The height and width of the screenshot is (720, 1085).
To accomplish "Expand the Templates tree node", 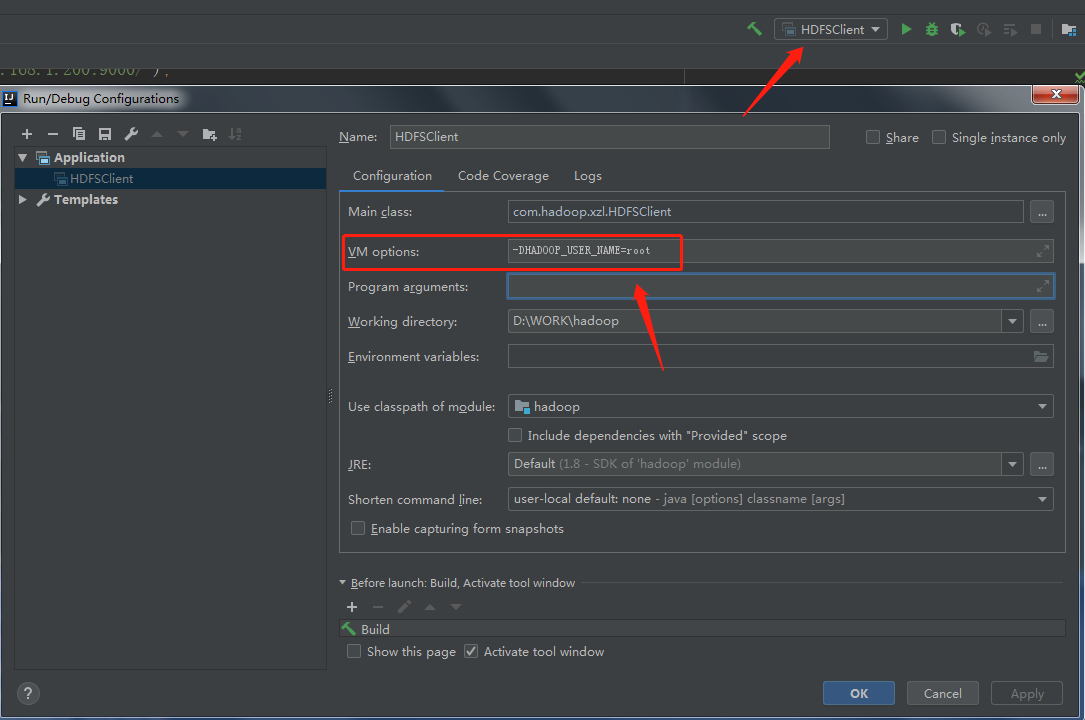I will 23,199.
